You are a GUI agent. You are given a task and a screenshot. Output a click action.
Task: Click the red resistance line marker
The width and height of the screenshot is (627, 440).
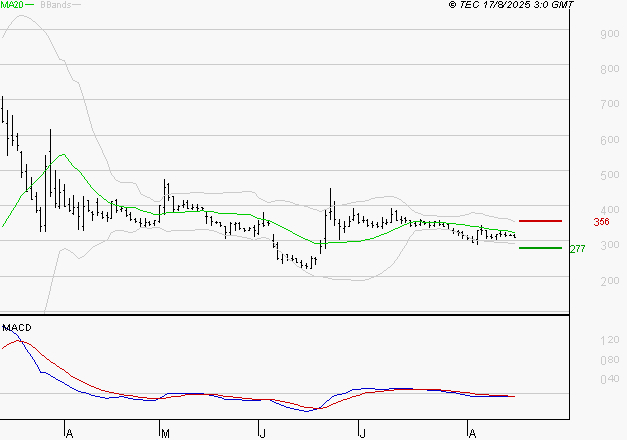point(540,221)
